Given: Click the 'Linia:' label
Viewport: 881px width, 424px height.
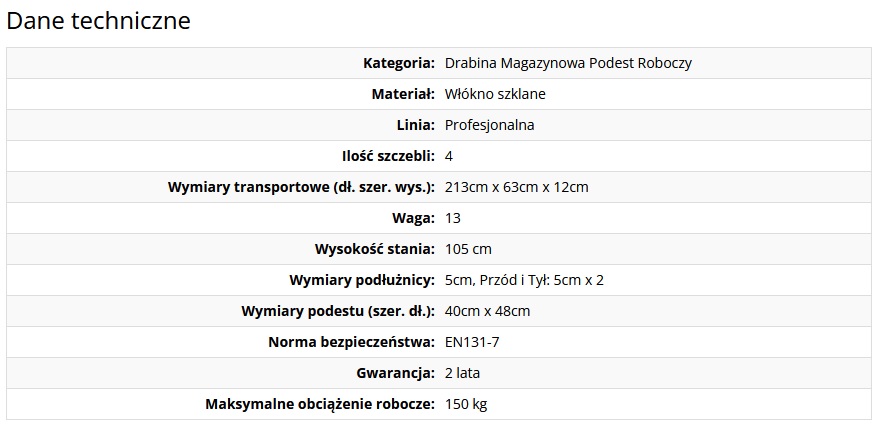Looking at the screenshot, I should click(416, 125).
